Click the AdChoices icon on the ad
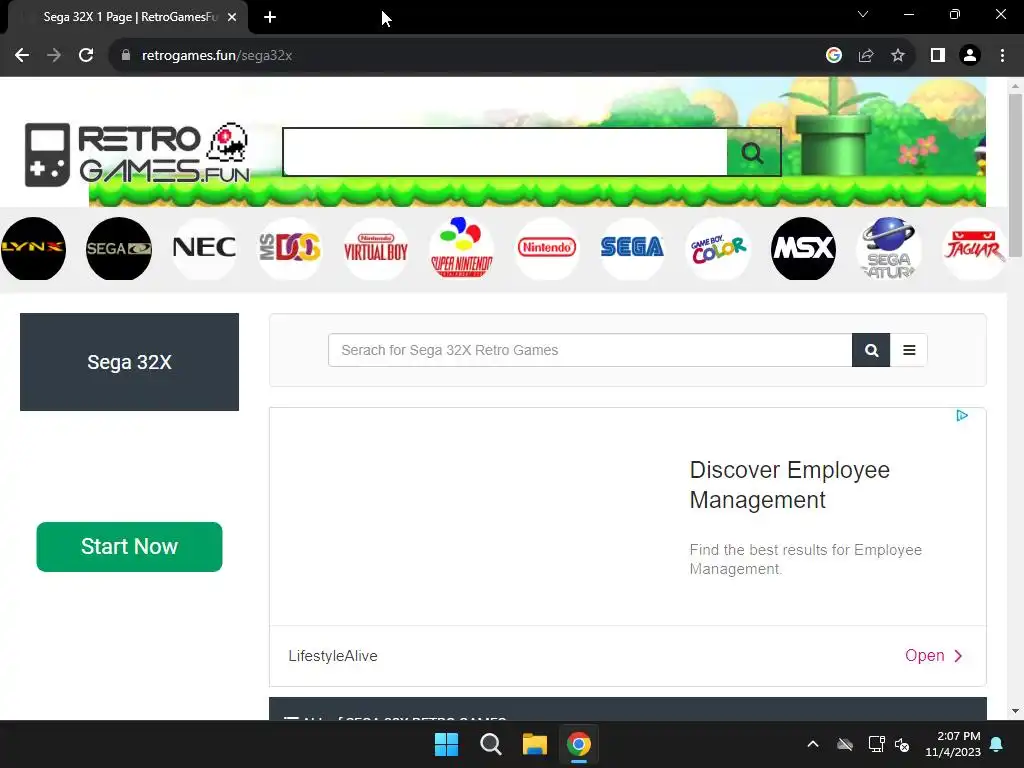Viewport: 1024px width, 768px height. [961, 415]
